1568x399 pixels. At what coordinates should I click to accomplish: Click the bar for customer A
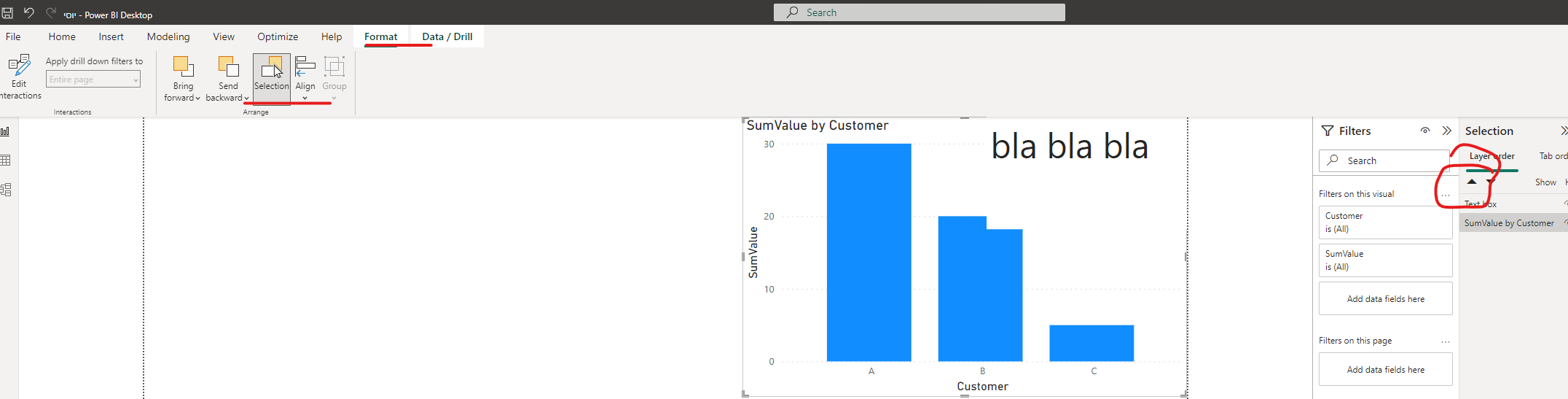coord(869,252)
